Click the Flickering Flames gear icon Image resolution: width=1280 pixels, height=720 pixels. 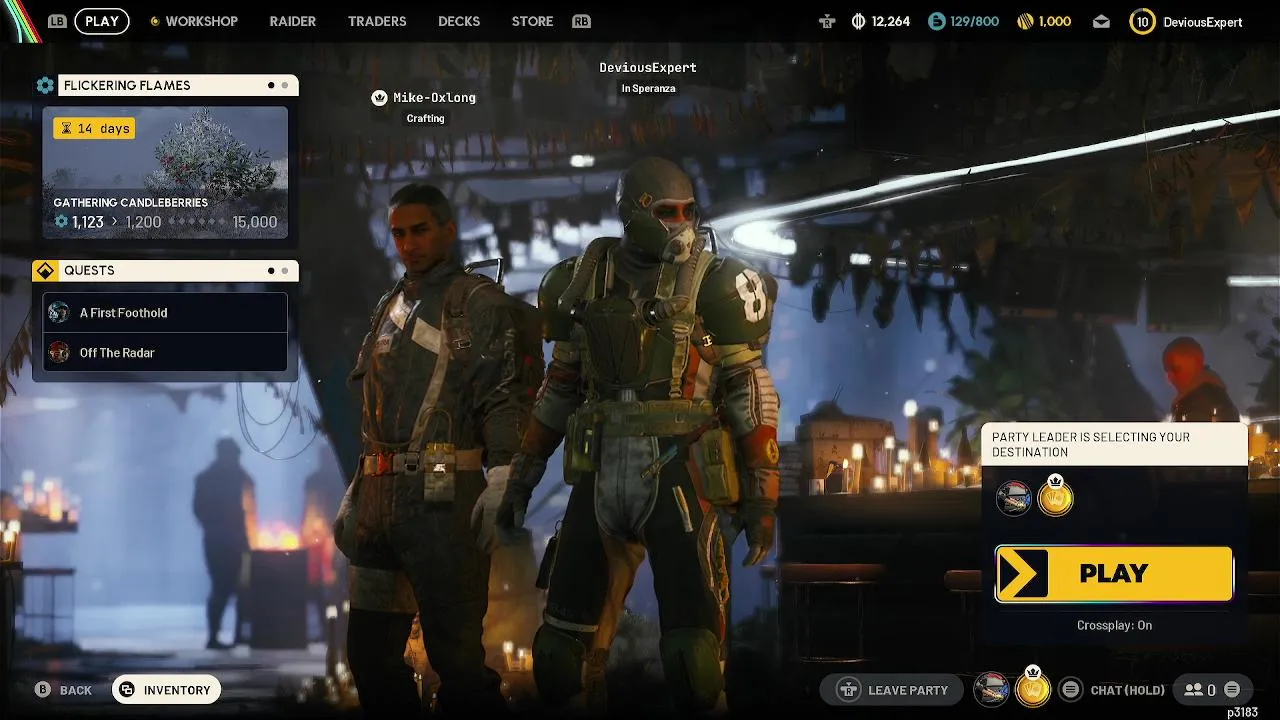pyautogui.click(x=45, y=86)
